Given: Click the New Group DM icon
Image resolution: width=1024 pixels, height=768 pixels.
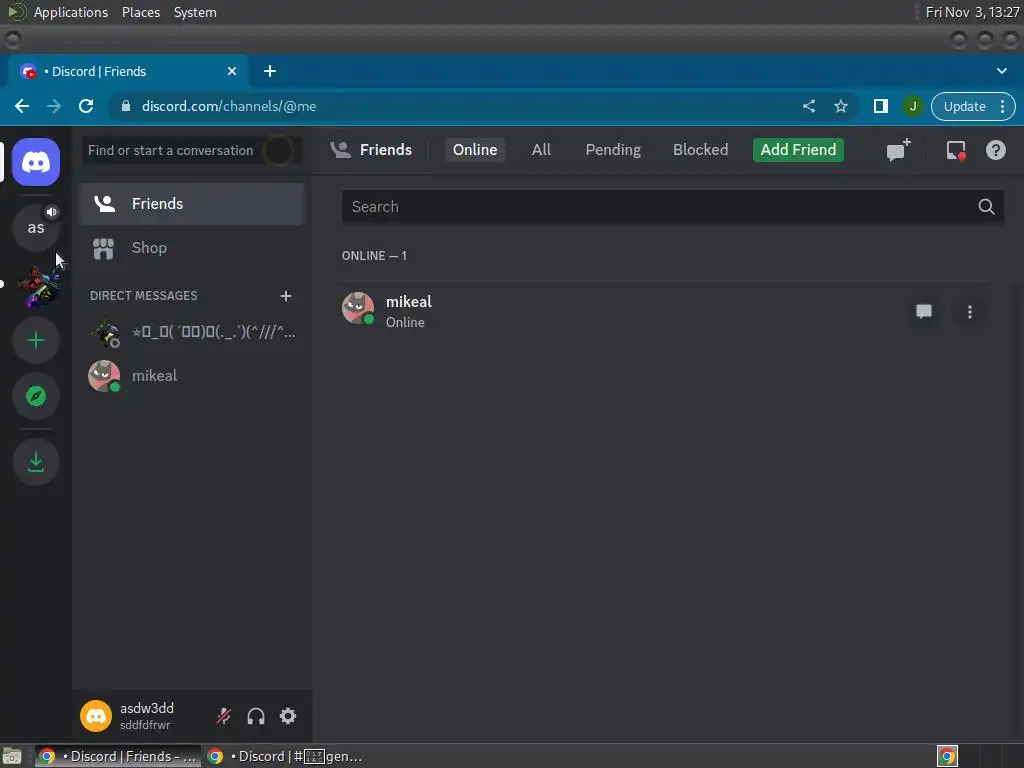Looking at the screenshot, I should [x=898, y=150].
